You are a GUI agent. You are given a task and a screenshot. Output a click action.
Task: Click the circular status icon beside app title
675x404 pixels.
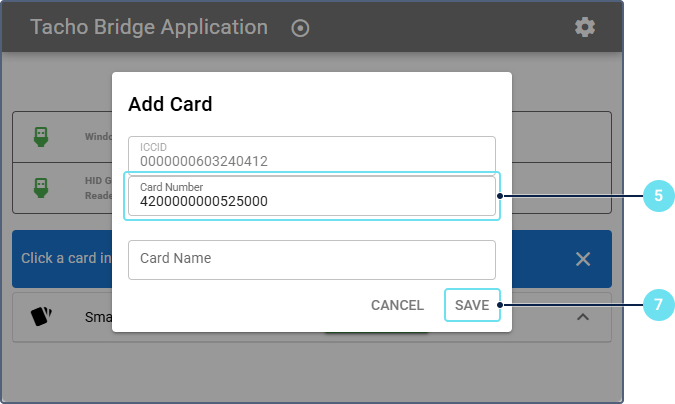(300, 28)
